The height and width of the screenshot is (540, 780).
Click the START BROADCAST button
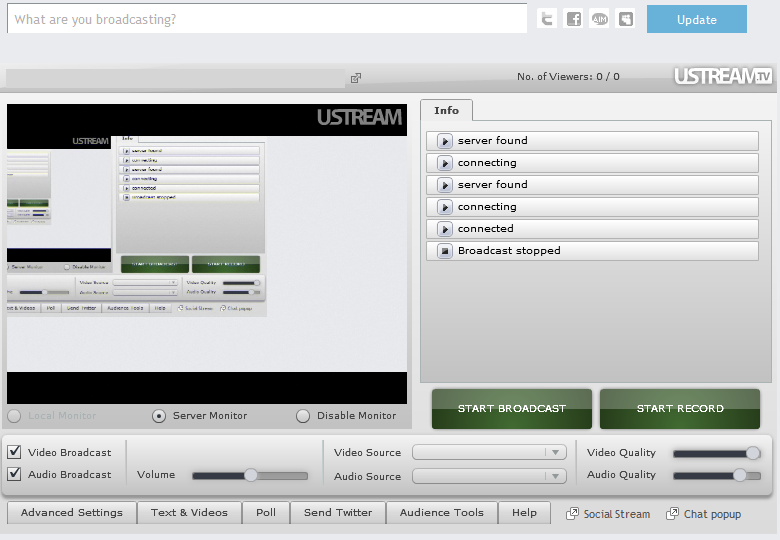point(512,409)
